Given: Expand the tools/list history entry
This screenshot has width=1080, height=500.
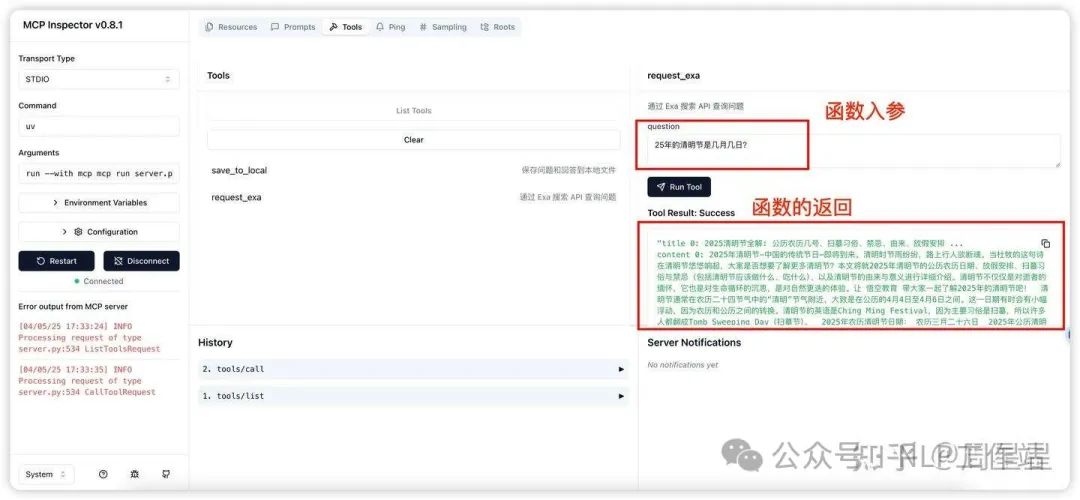Looking at the screenshot, I should click(x=413, y=396).
